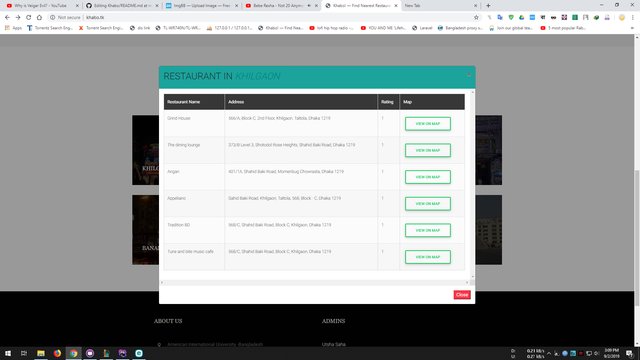The width and height of the screenshot is (640, 360).
Task: Open the Windows notification center
Action: point(630,353)
